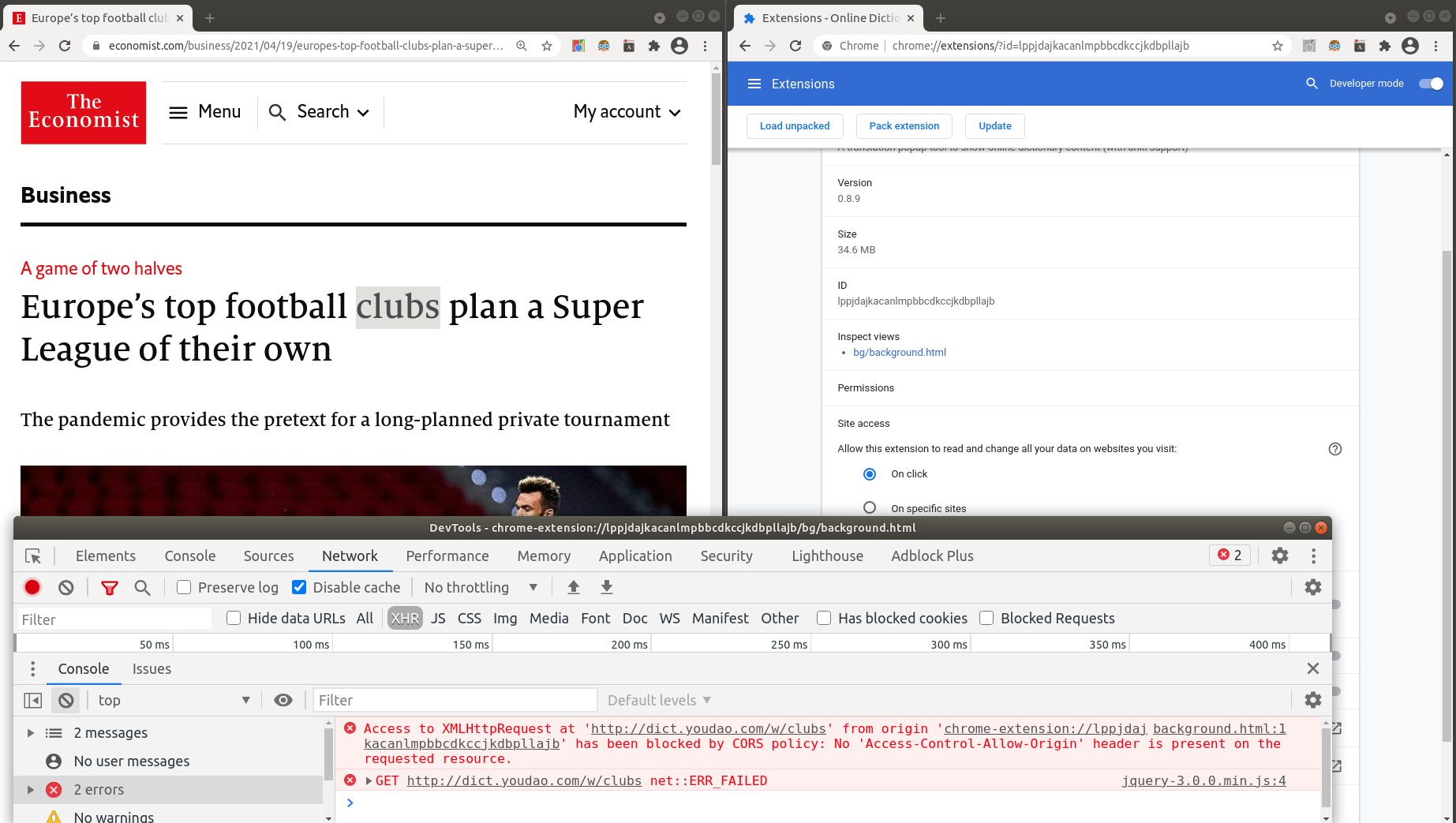
Task: Create a live expression in the Console
Action: click(283, 700)
